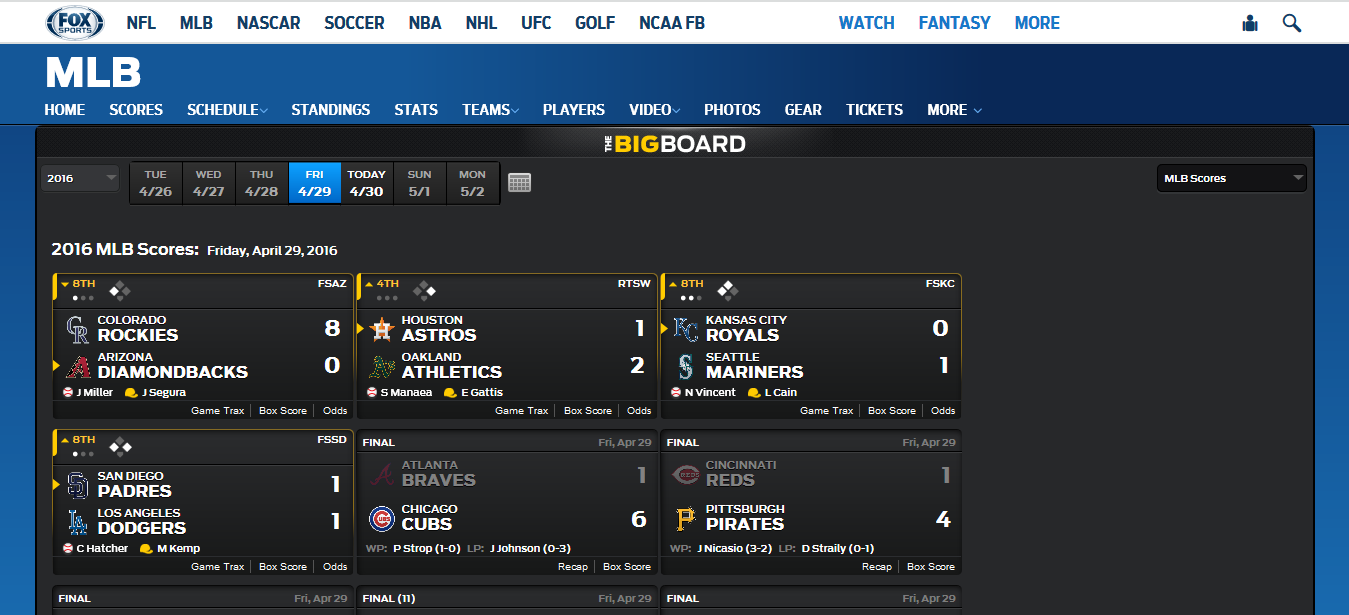Select the MON 5/2 date tab
Viewport: 1349px width, 615px height.
[473, 183]
